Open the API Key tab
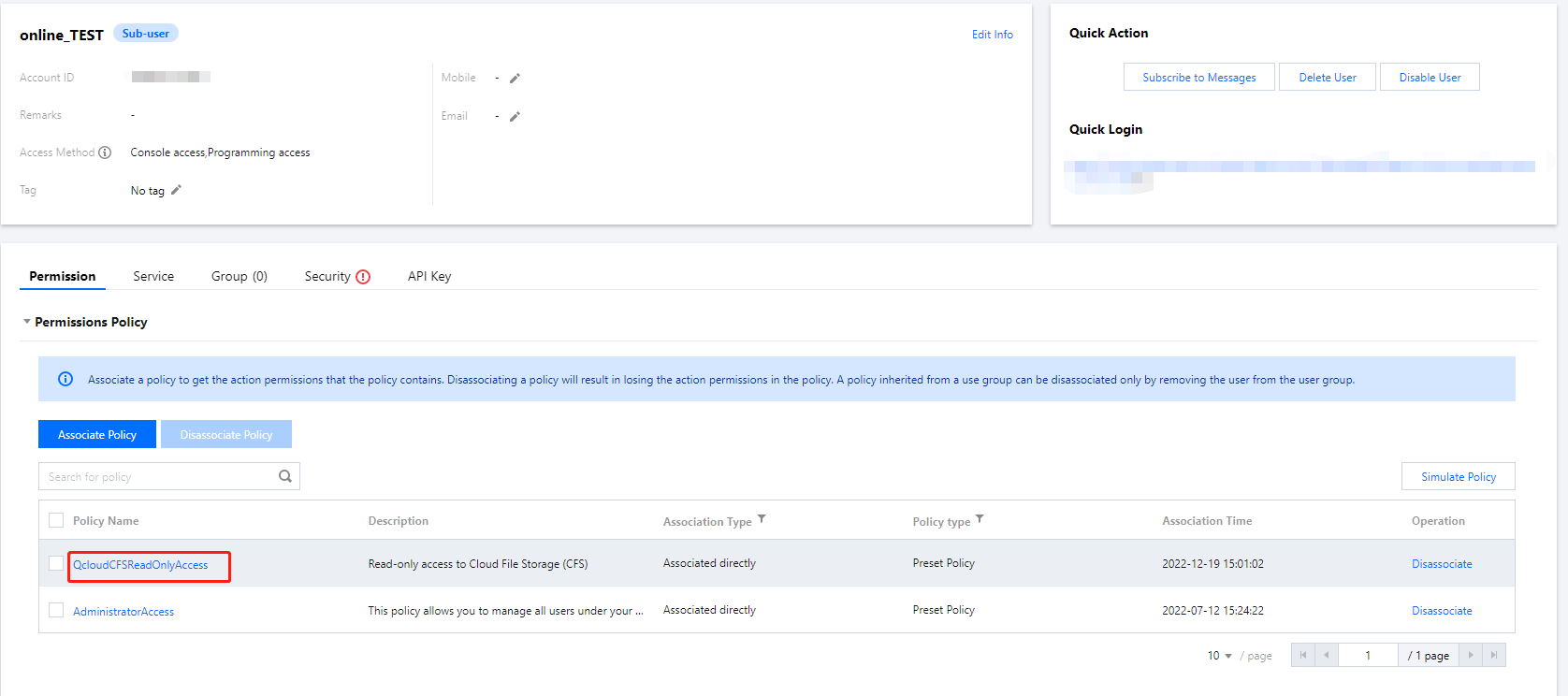 (x=429, y=276)
